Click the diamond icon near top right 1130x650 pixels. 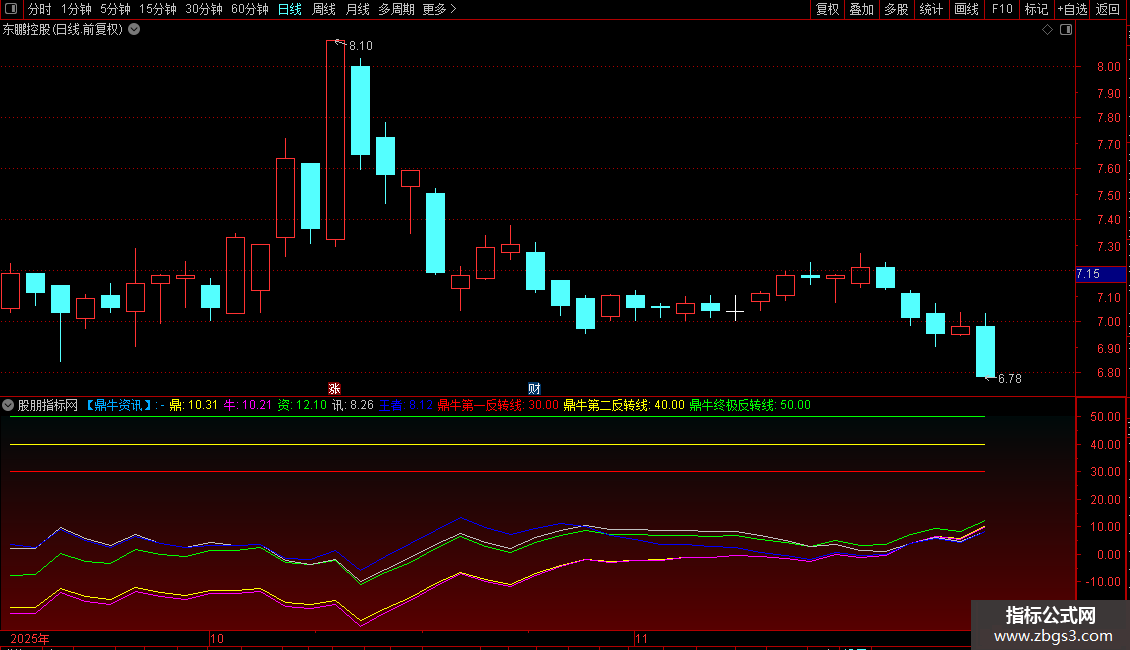(x=1047, y=30)
